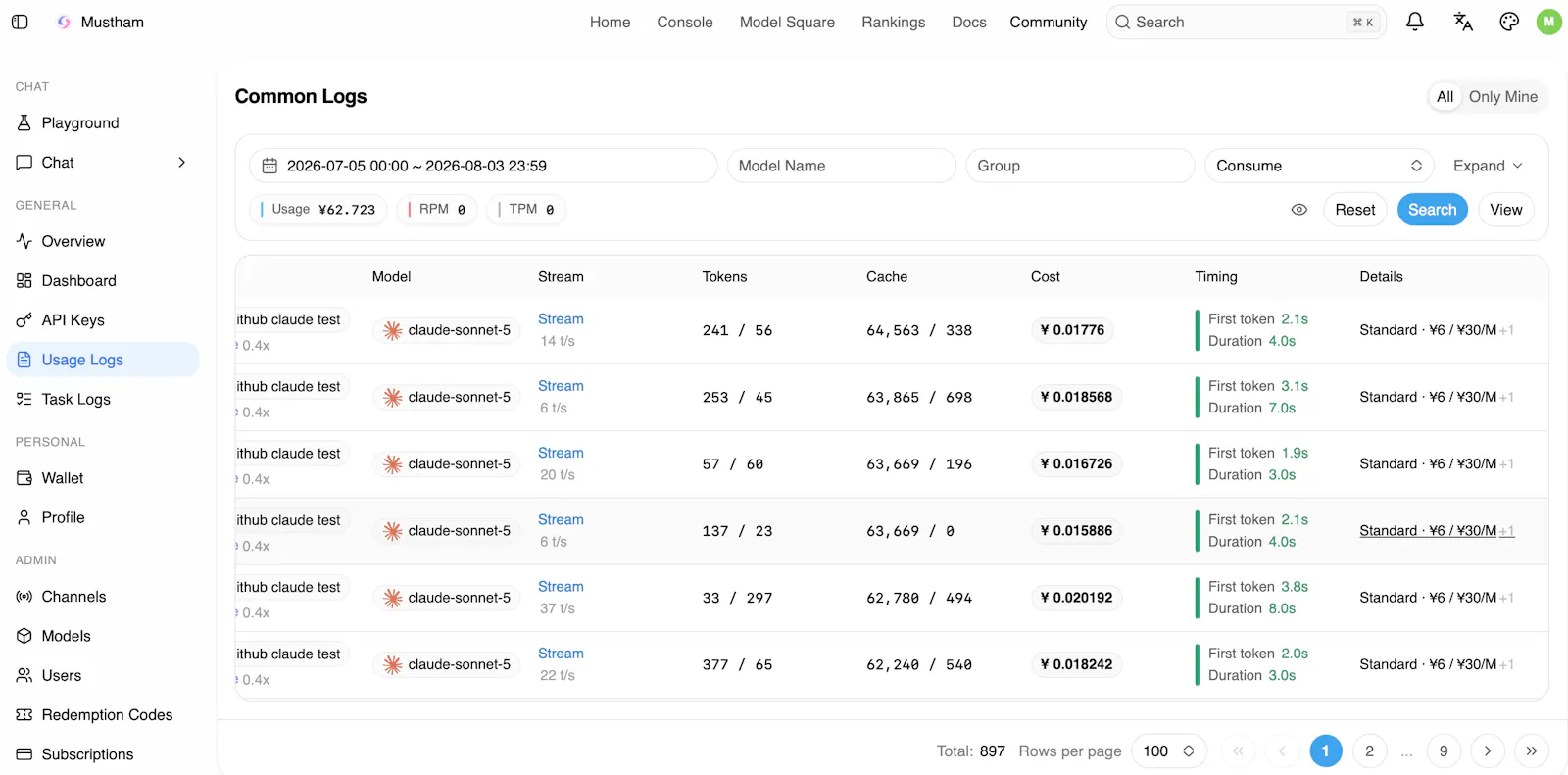Open the Rankings nav item
Screen dimensions: 1568x775
click(x=894, y=22)
